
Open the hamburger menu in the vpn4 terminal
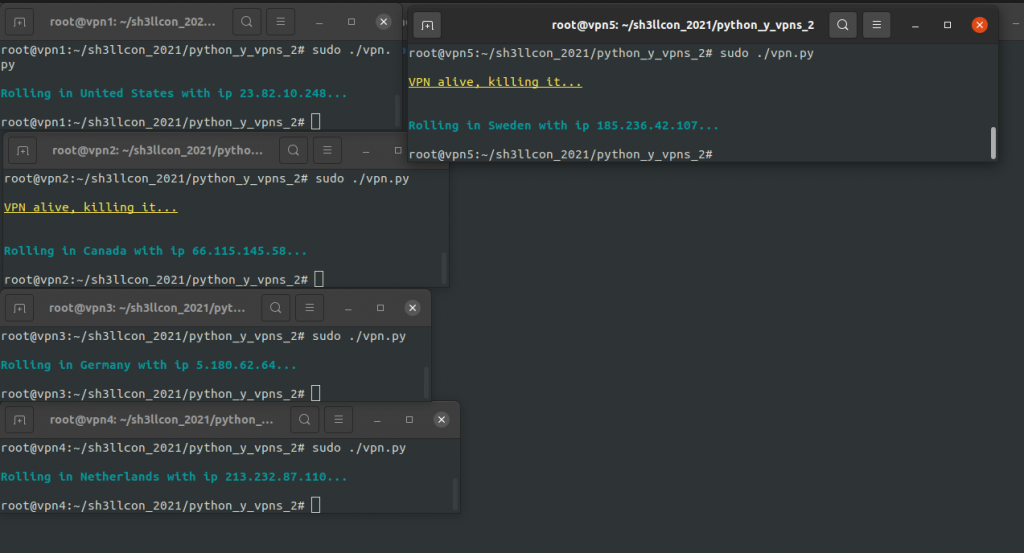338,419
